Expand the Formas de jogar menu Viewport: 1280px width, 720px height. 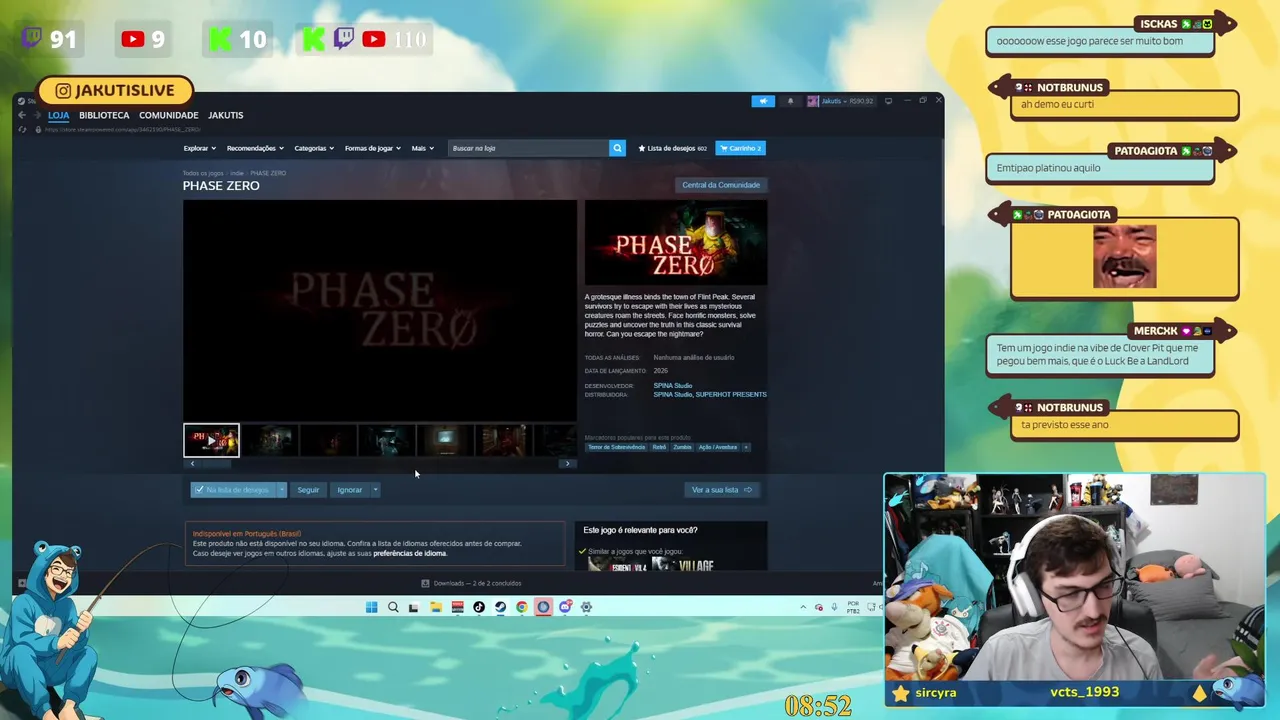(372, 148)
